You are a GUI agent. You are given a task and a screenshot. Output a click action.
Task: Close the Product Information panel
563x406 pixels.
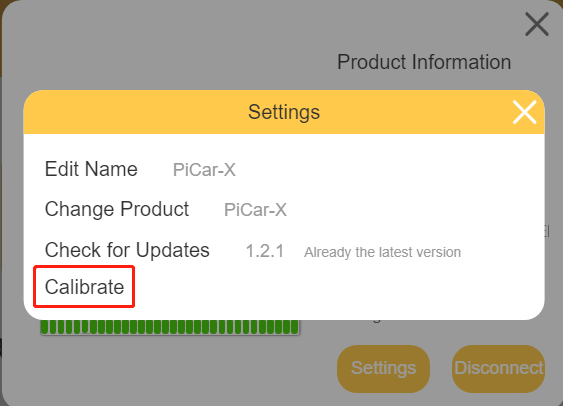coord(537,24)
